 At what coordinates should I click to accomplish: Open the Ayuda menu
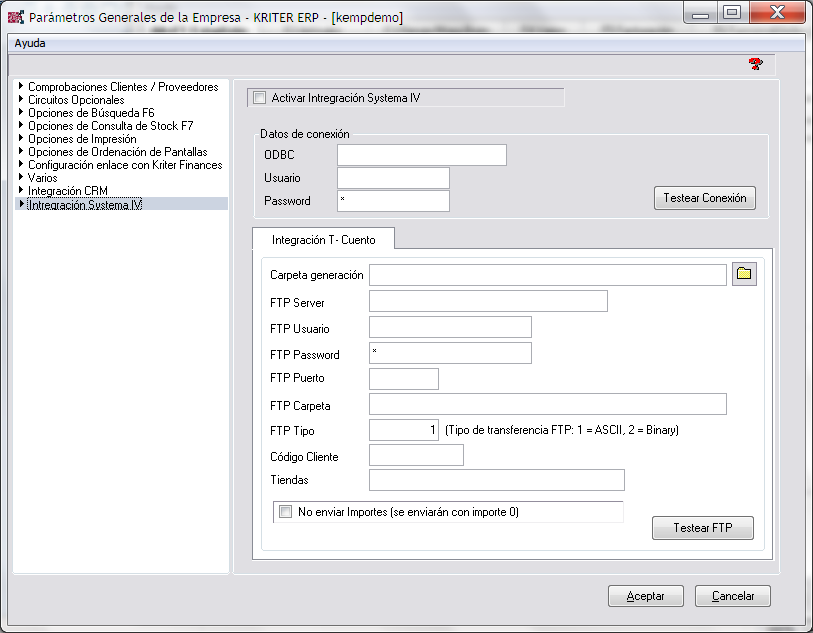click(x=30, y=43)
